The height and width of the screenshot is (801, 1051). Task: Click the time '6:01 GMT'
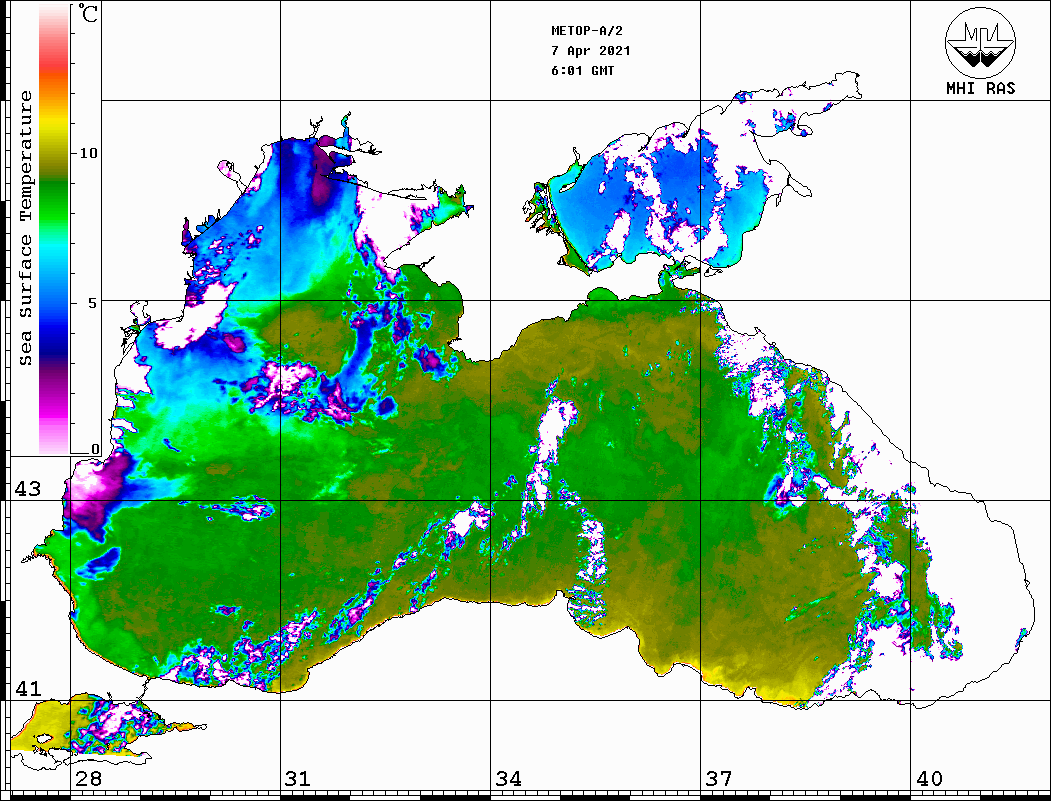583,71
